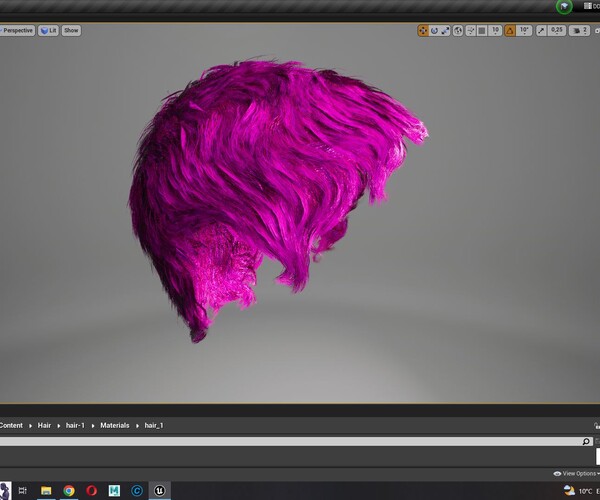Select the hair_1 breadcrumb folder
The height and width of the screenshot is (500, 600).
154,425
